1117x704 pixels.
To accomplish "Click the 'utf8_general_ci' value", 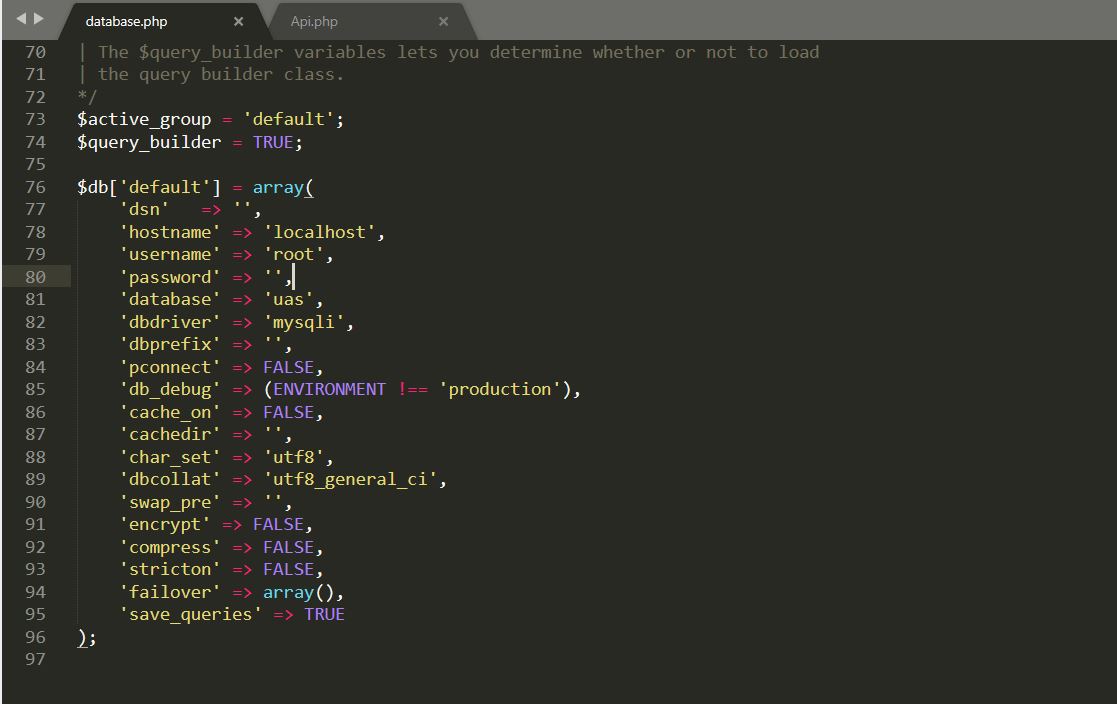I will (x=350, y=480).
